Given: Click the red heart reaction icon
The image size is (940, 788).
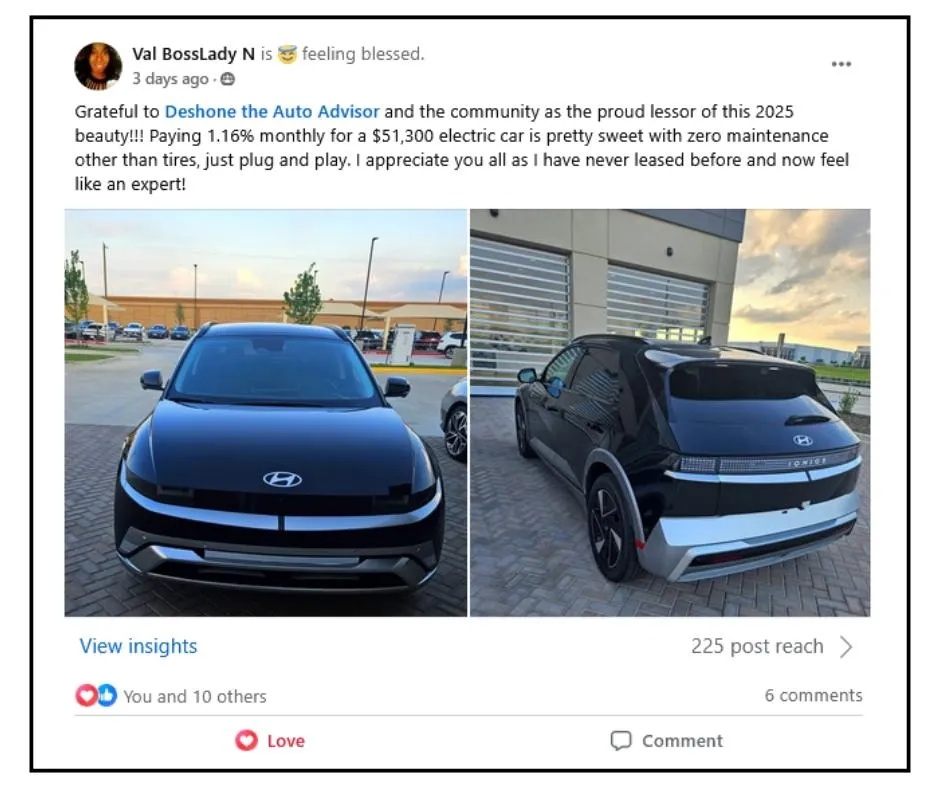Looking at the screenshot, I should pos(86,696).
